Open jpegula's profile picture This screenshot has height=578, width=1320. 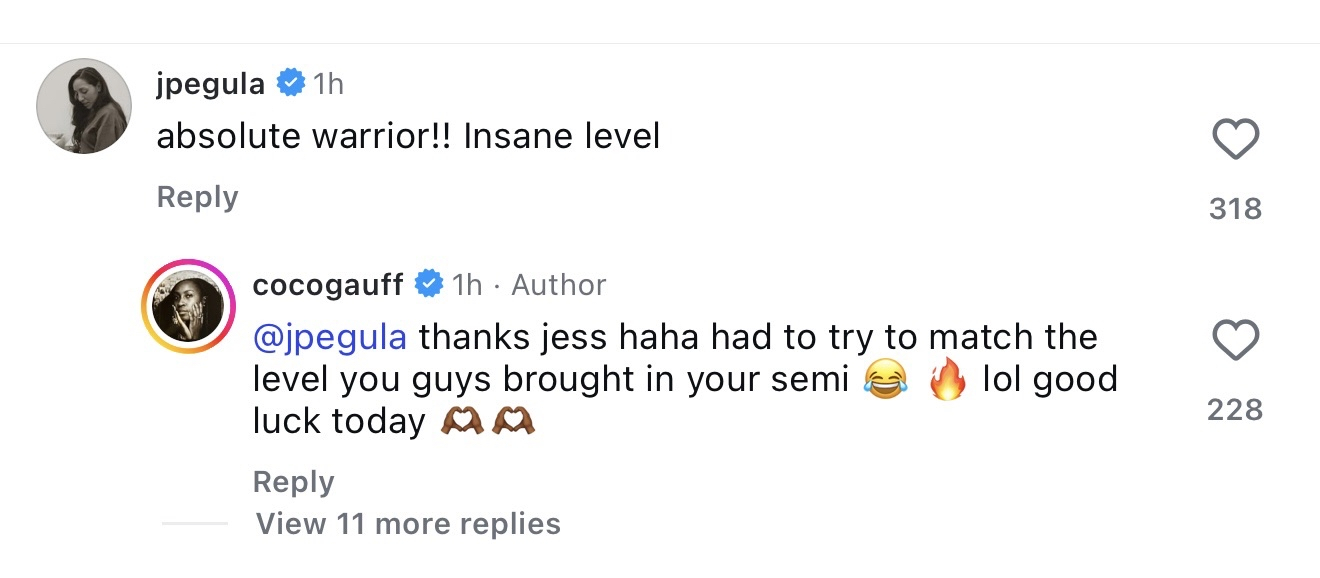click(x=82, y=107)
